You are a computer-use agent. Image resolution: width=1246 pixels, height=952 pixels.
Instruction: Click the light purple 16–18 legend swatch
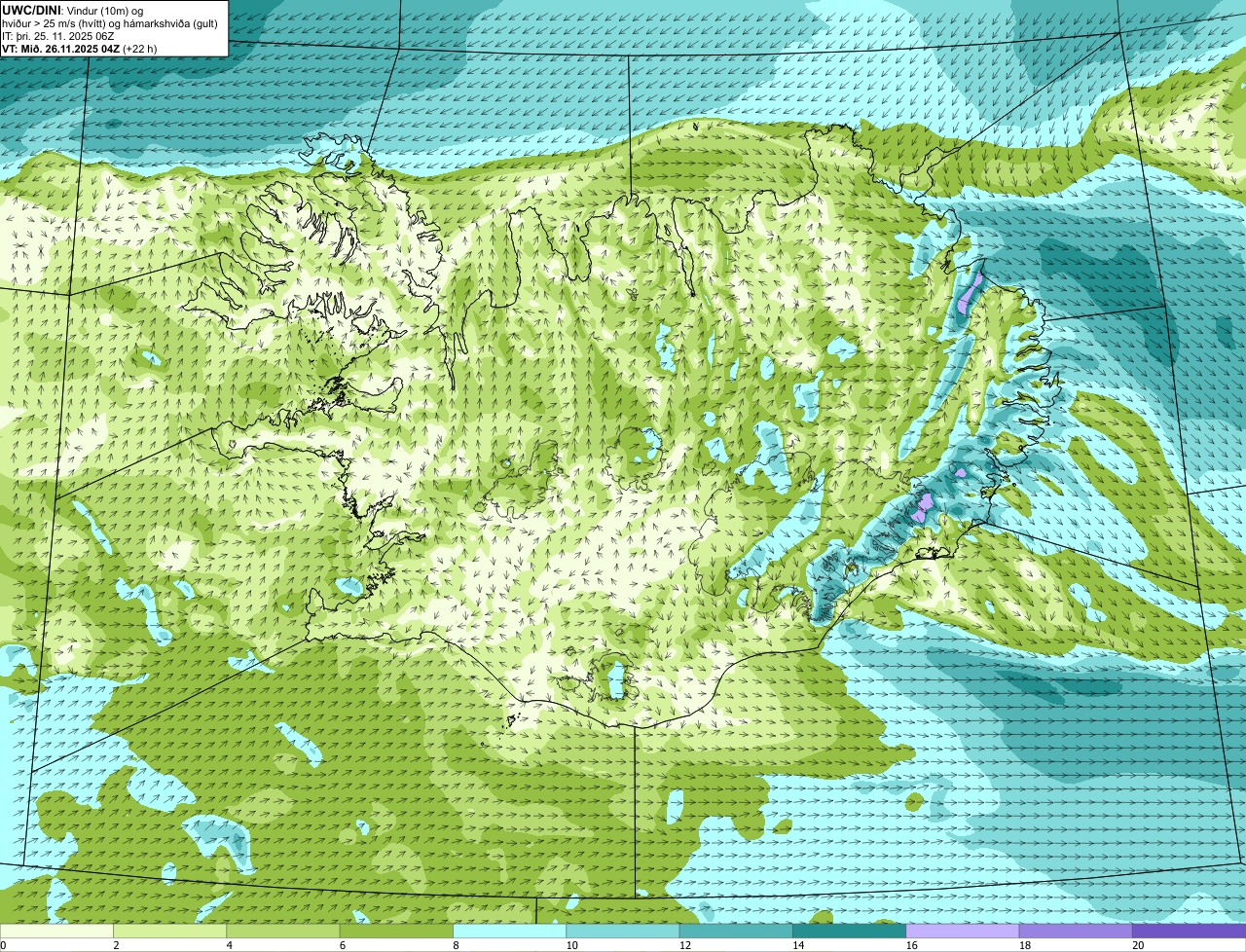(963, 932)
